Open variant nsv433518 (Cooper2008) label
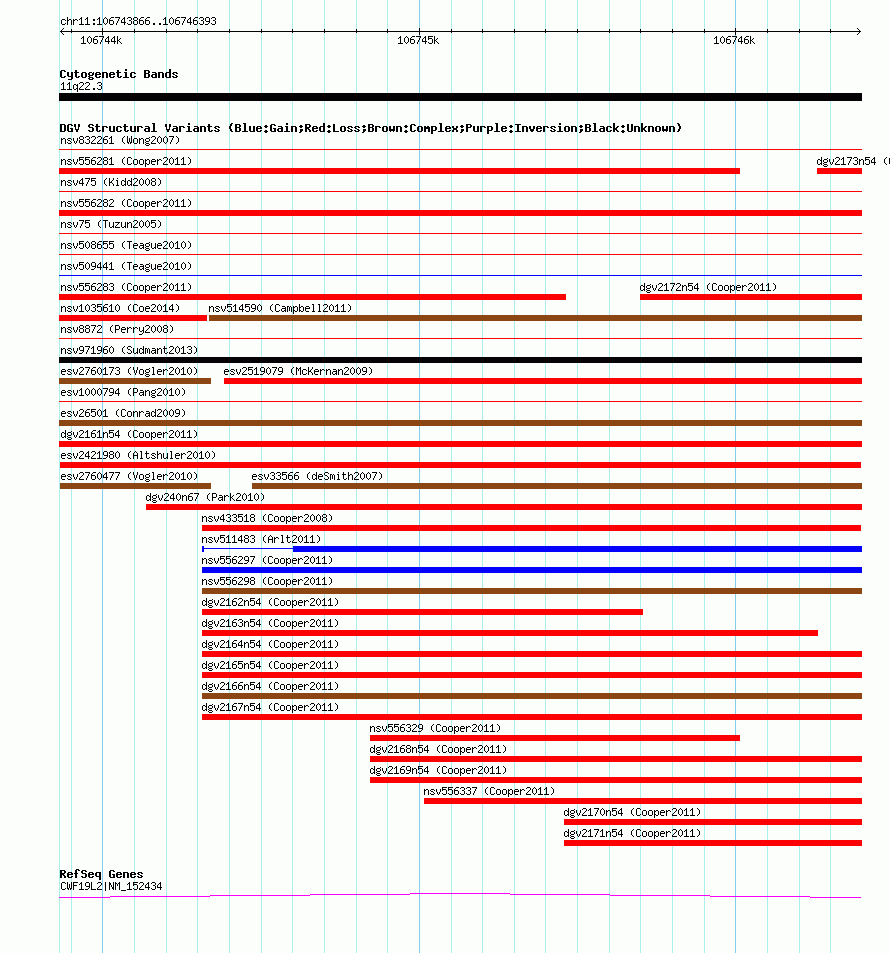This screenshot has width=890, height=953. point(267,518)
